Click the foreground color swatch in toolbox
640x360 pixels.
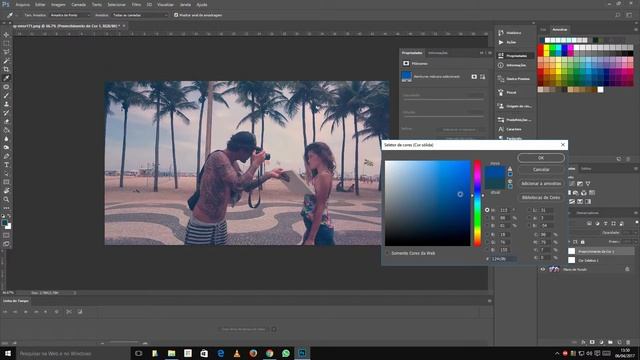coord(4,222)
